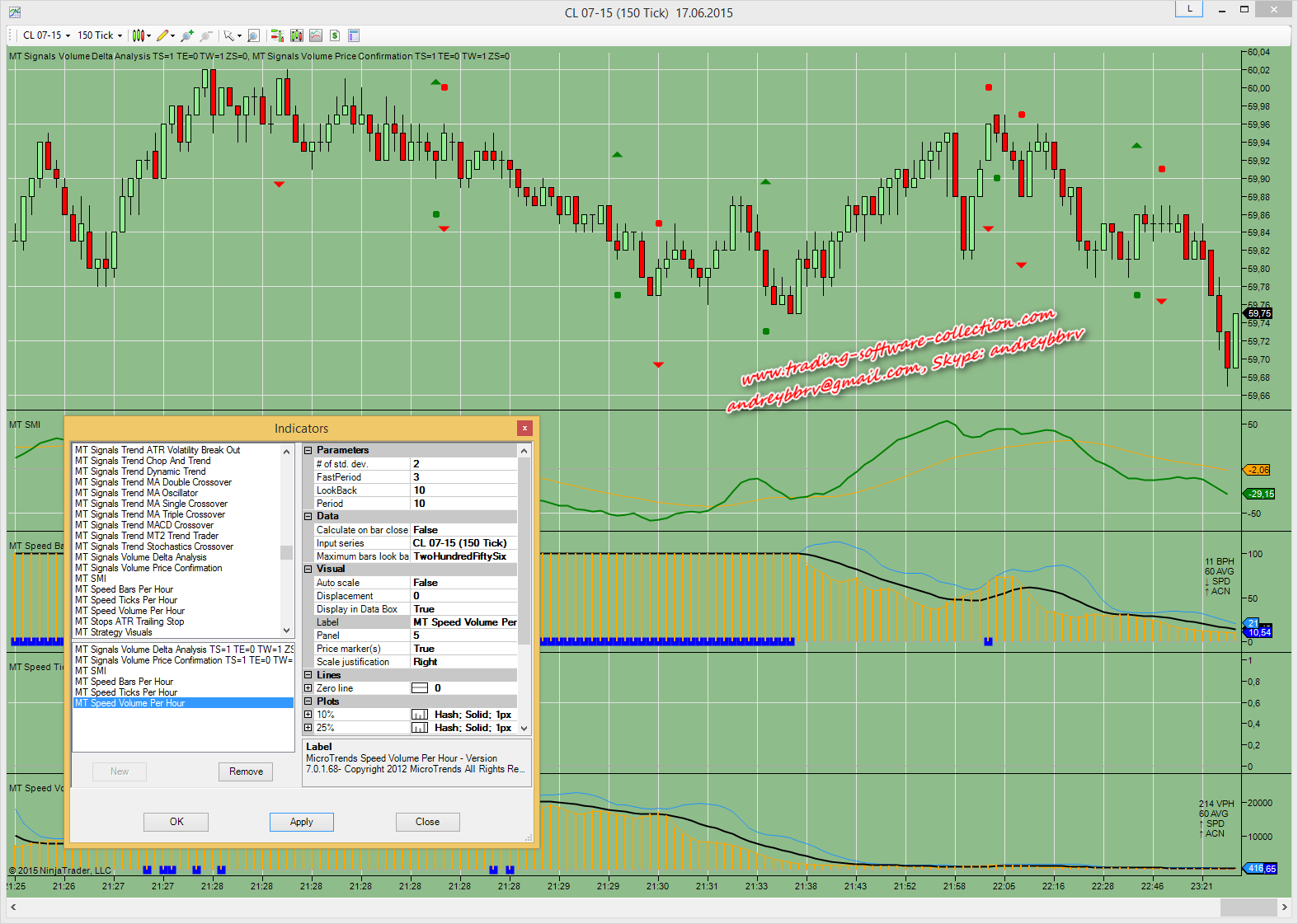1298x924 pixels.
Task: Click the purple properties table icon
Action: tap(354, 35)
